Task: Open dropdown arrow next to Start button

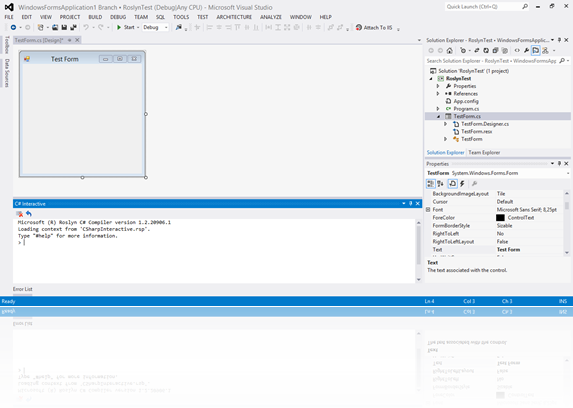Action: 138,27
